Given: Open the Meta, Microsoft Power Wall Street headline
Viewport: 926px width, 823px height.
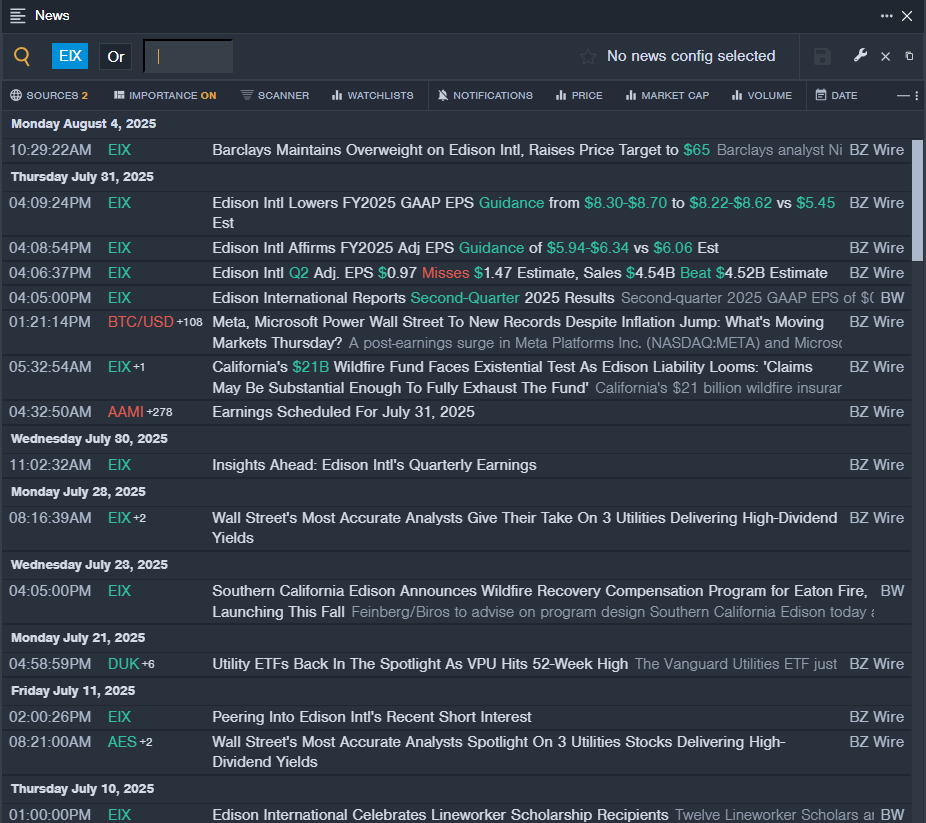Looking at the screenshot, I should pos(518,332).
